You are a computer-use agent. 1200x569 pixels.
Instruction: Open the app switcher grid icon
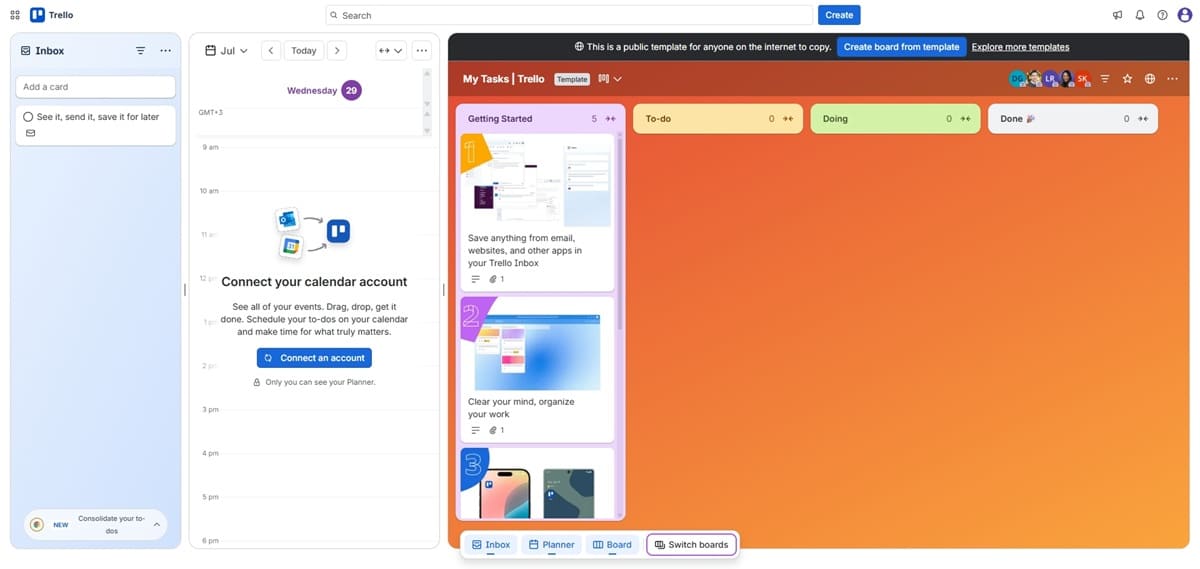(15, 15)
